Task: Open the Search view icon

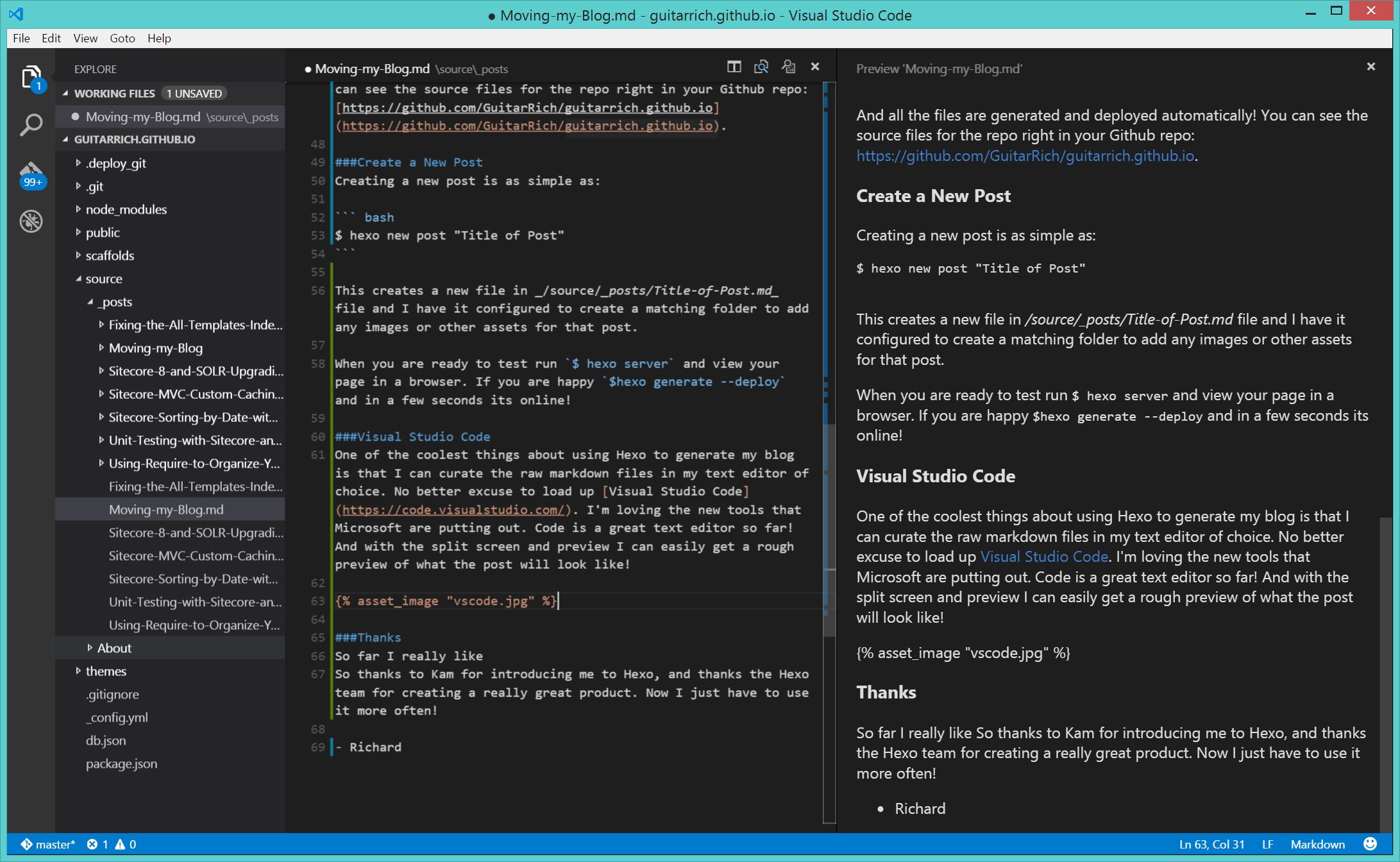Action: (31, 124)
